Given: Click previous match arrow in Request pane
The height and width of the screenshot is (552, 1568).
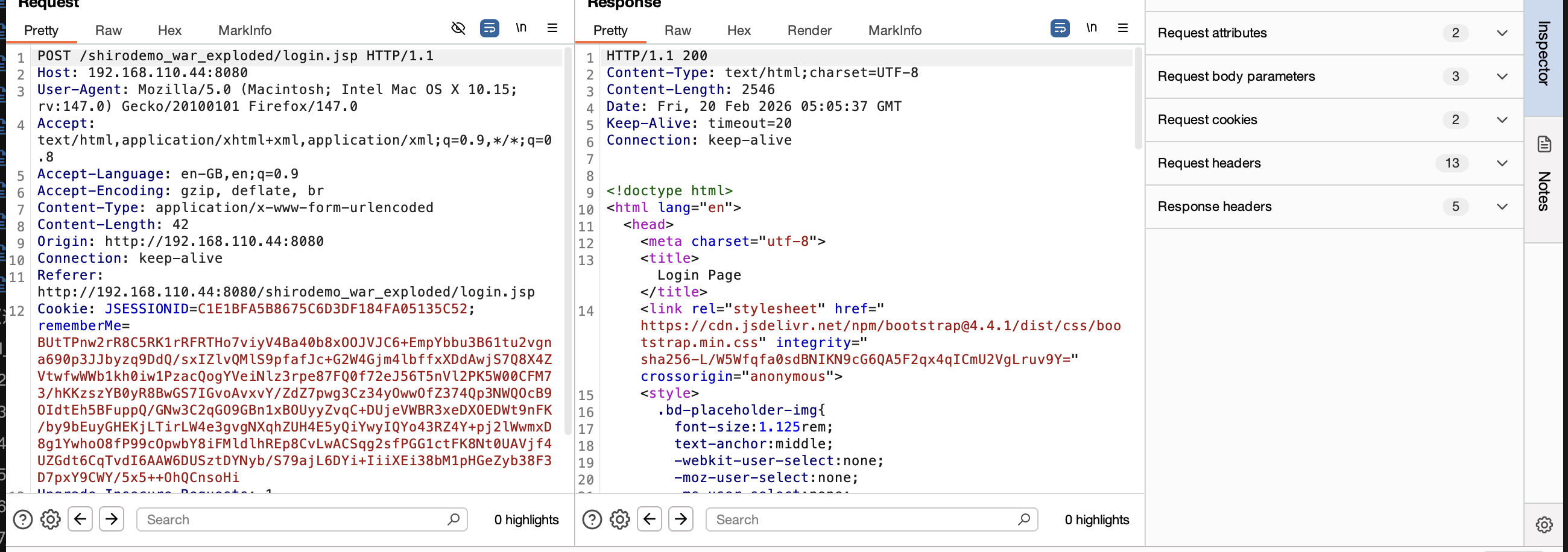Looking at the screenshot, I should [x=80, y=519].
